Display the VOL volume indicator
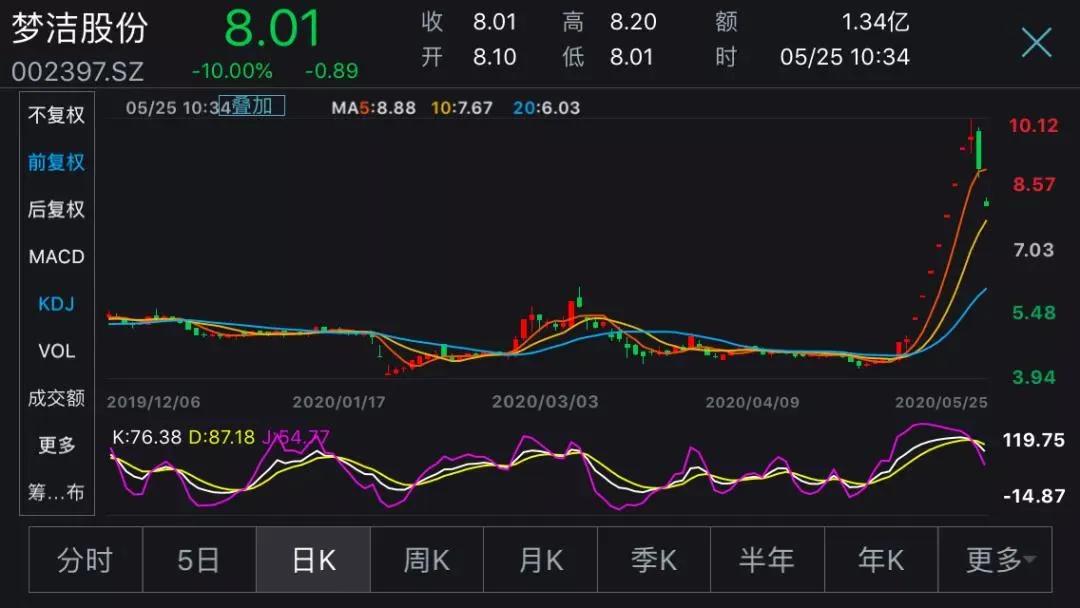Image resolution: width=1080 pixels, height=608 pixels. (x=56, y=351)
